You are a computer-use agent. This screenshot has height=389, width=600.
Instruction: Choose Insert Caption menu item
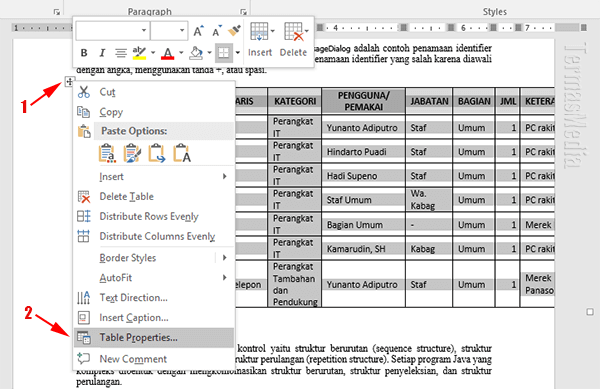click(x=153, y=317)
